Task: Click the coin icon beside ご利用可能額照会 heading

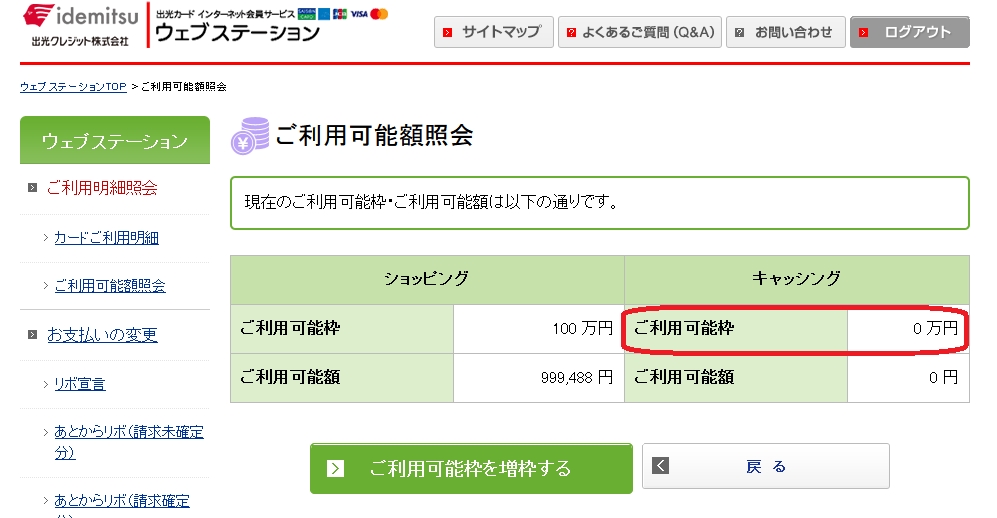Action: (x=249, y=136)
